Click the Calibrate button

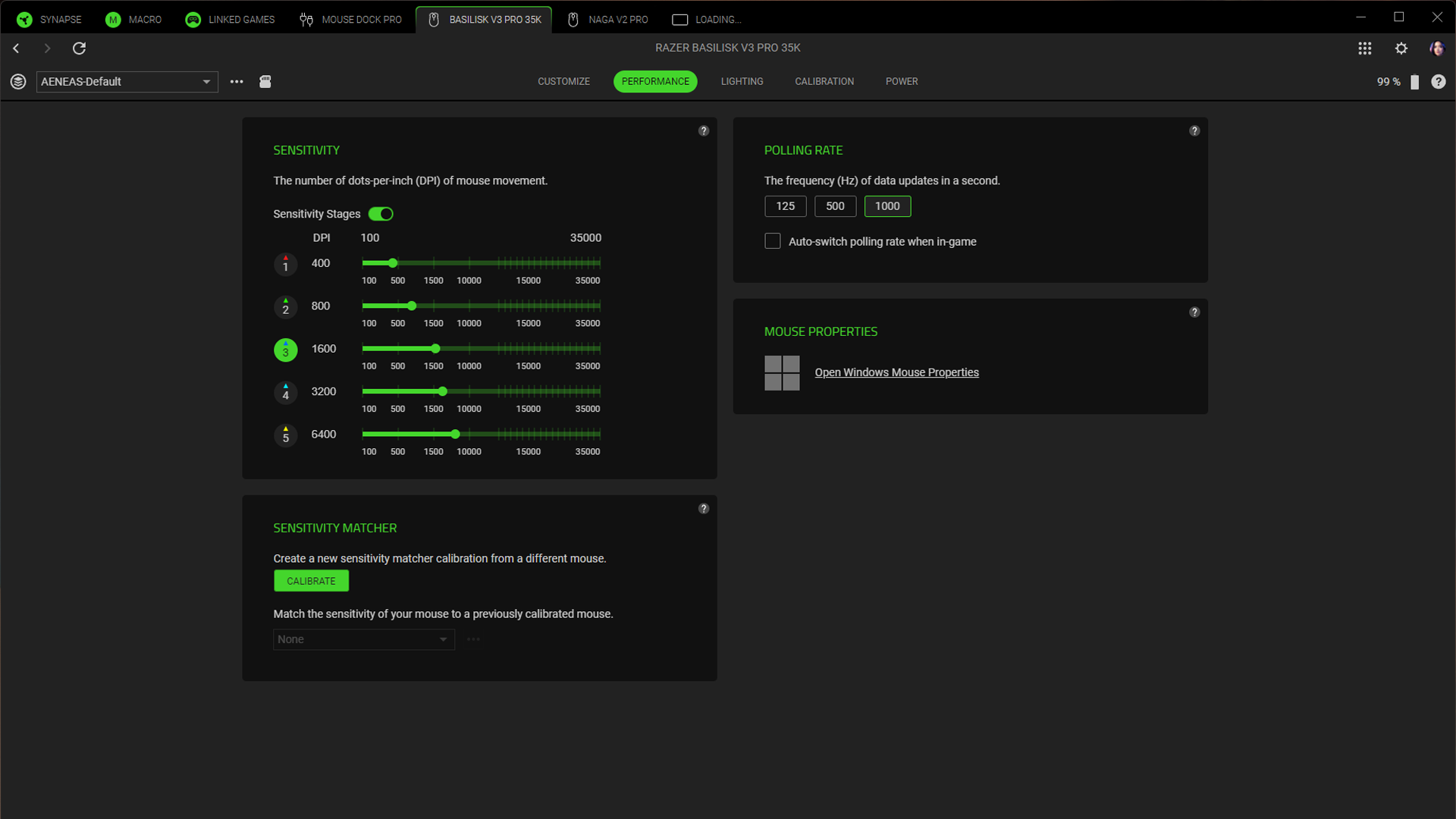(x=311, y=582)
